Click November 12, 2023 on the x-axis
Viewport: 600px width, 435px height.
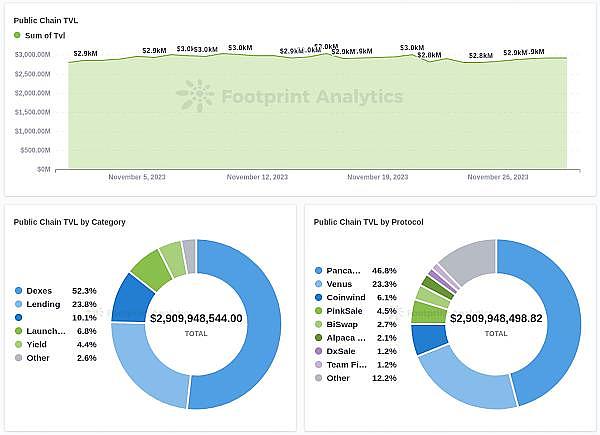tap(257, 177)
